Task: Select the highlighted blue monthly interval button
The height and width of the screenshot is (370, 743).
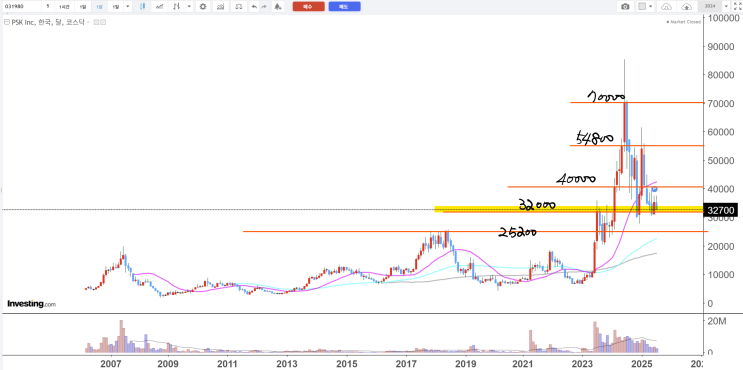Action: click(x=99, y=7)
